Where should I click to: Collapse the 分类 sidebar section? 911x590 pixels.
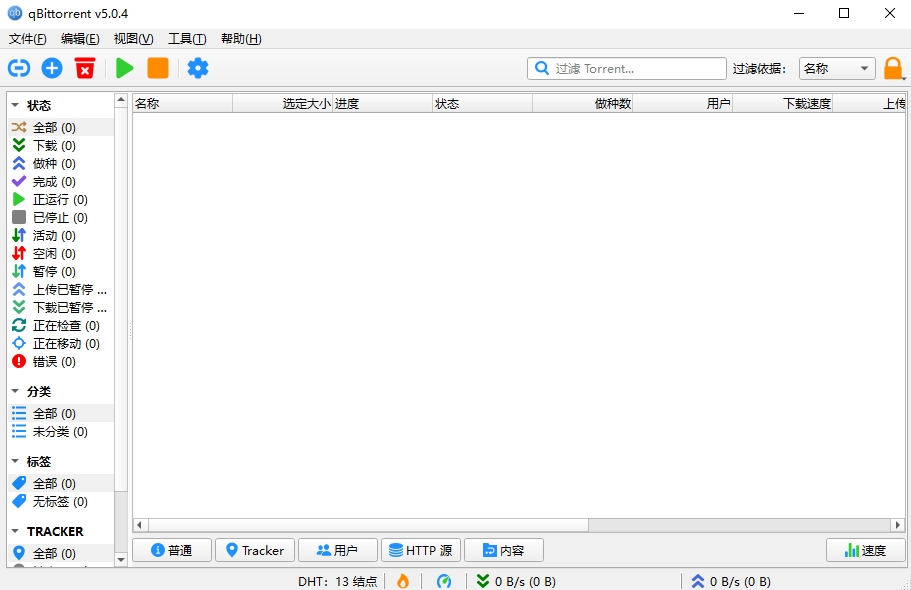pos(16,391)
